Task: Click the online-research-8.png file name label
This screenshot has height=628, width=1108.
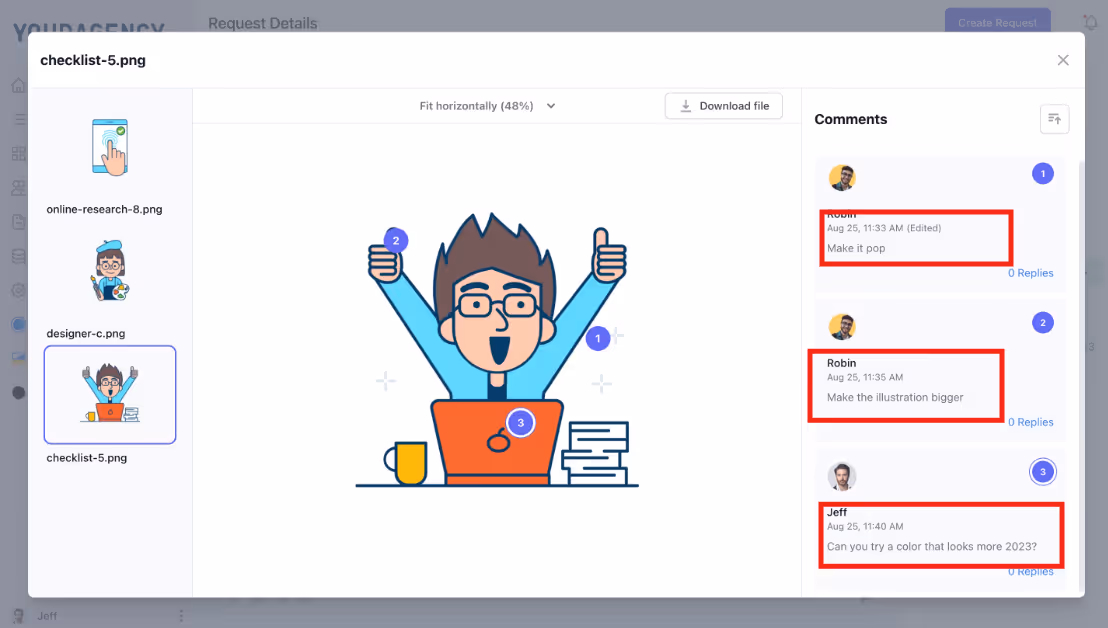Action: click(x=105, y=209)
